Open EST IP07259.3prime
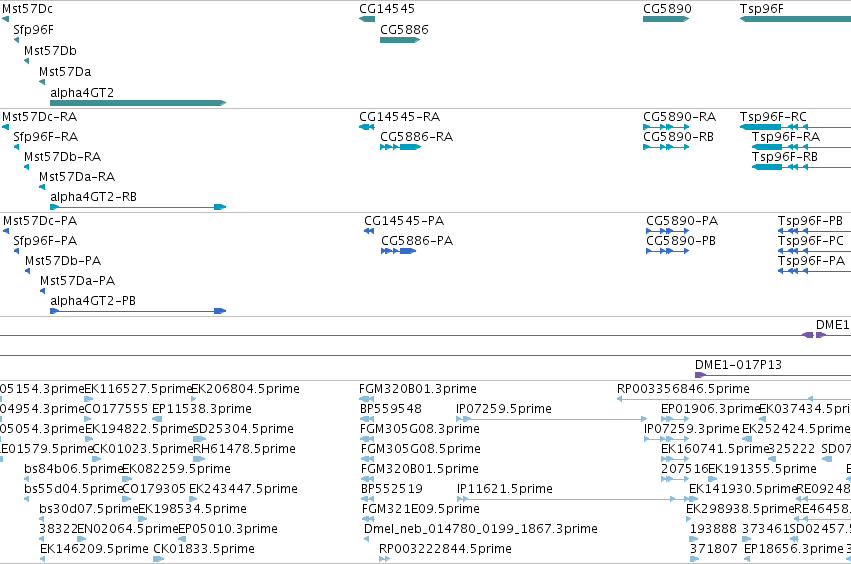This screenshot has width=851, height=564. [x=692, y=429]
